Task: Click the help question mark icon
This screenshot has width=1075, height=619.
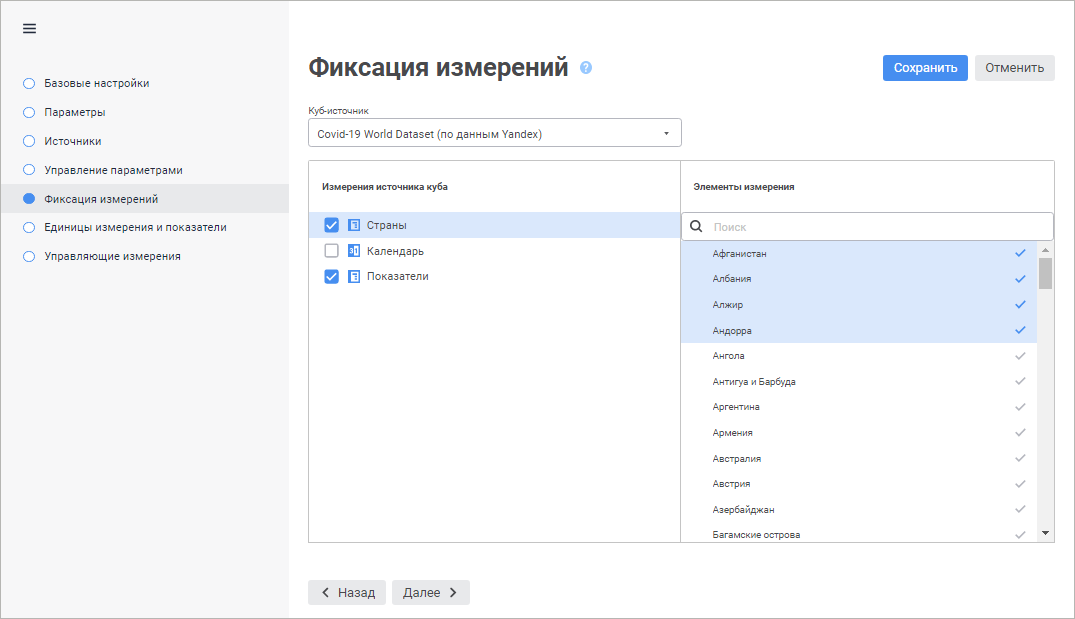Action: (586, 68)
